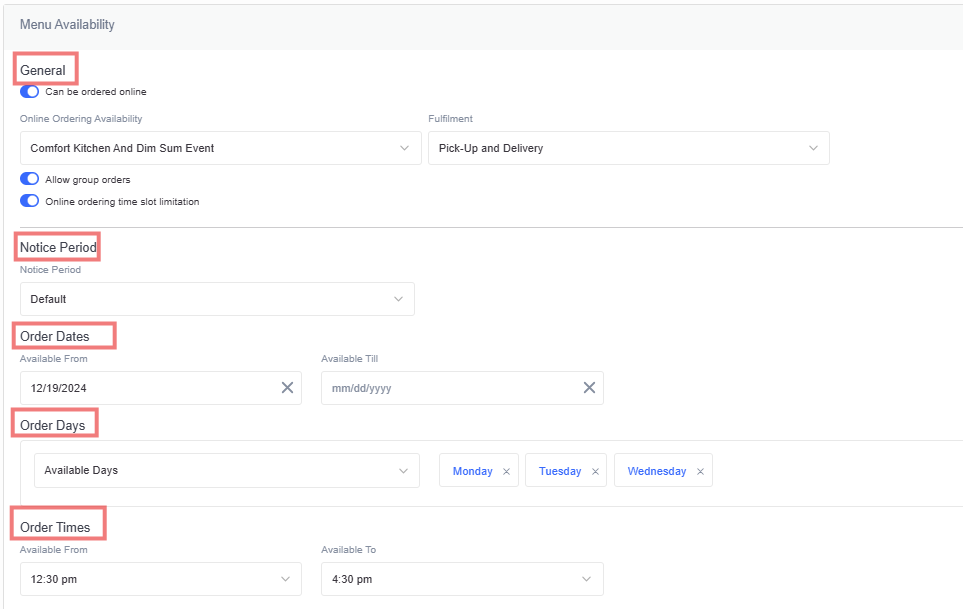The width and height of the screenshot is (963, 609).
Task: Clear the Available From date 12/19/2024
Action: 287,388
